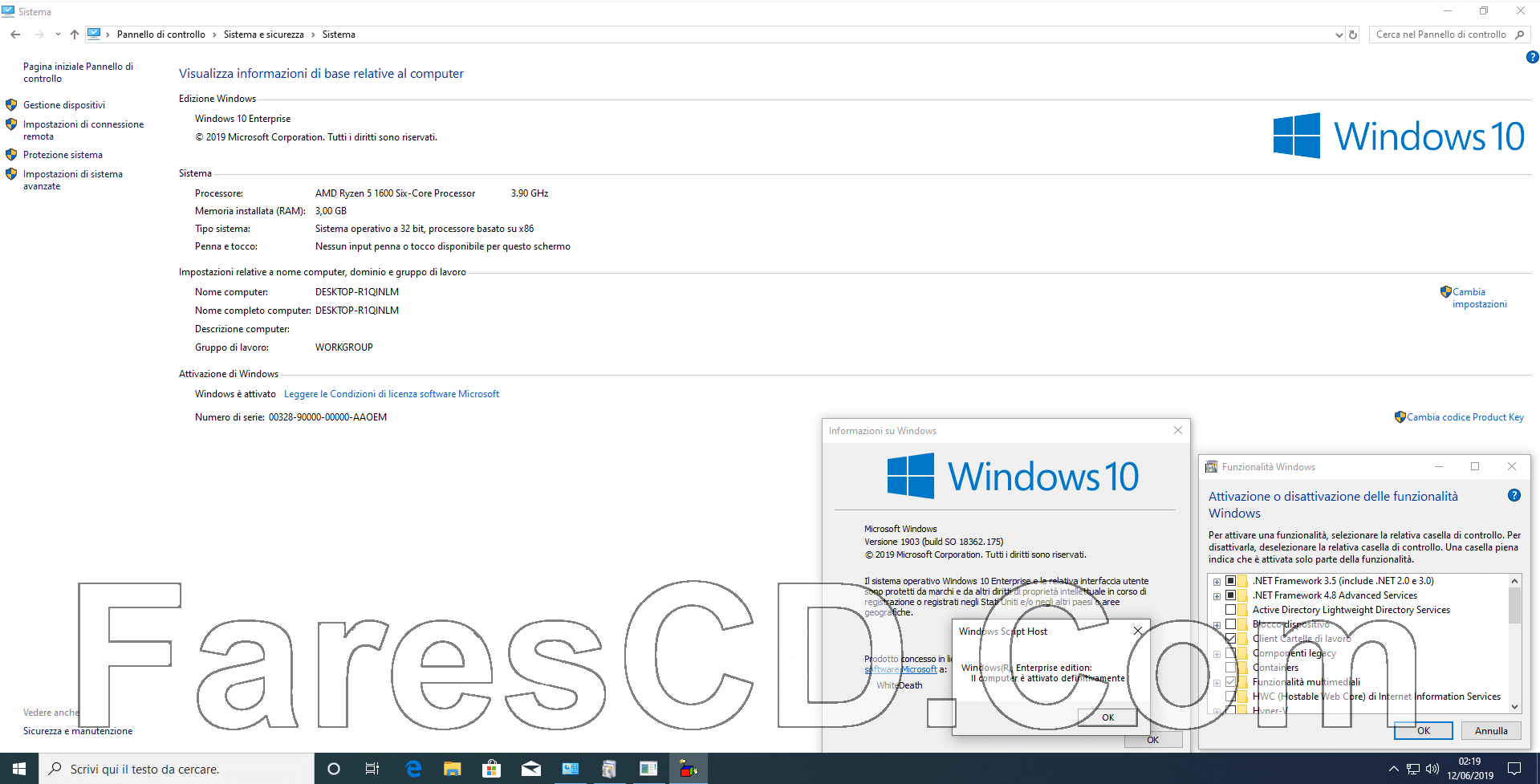The height and width of the screenshot is (784, 1540).
Task: Open Protezione sistema in the sidebar
Action: [x=63, y=155]
